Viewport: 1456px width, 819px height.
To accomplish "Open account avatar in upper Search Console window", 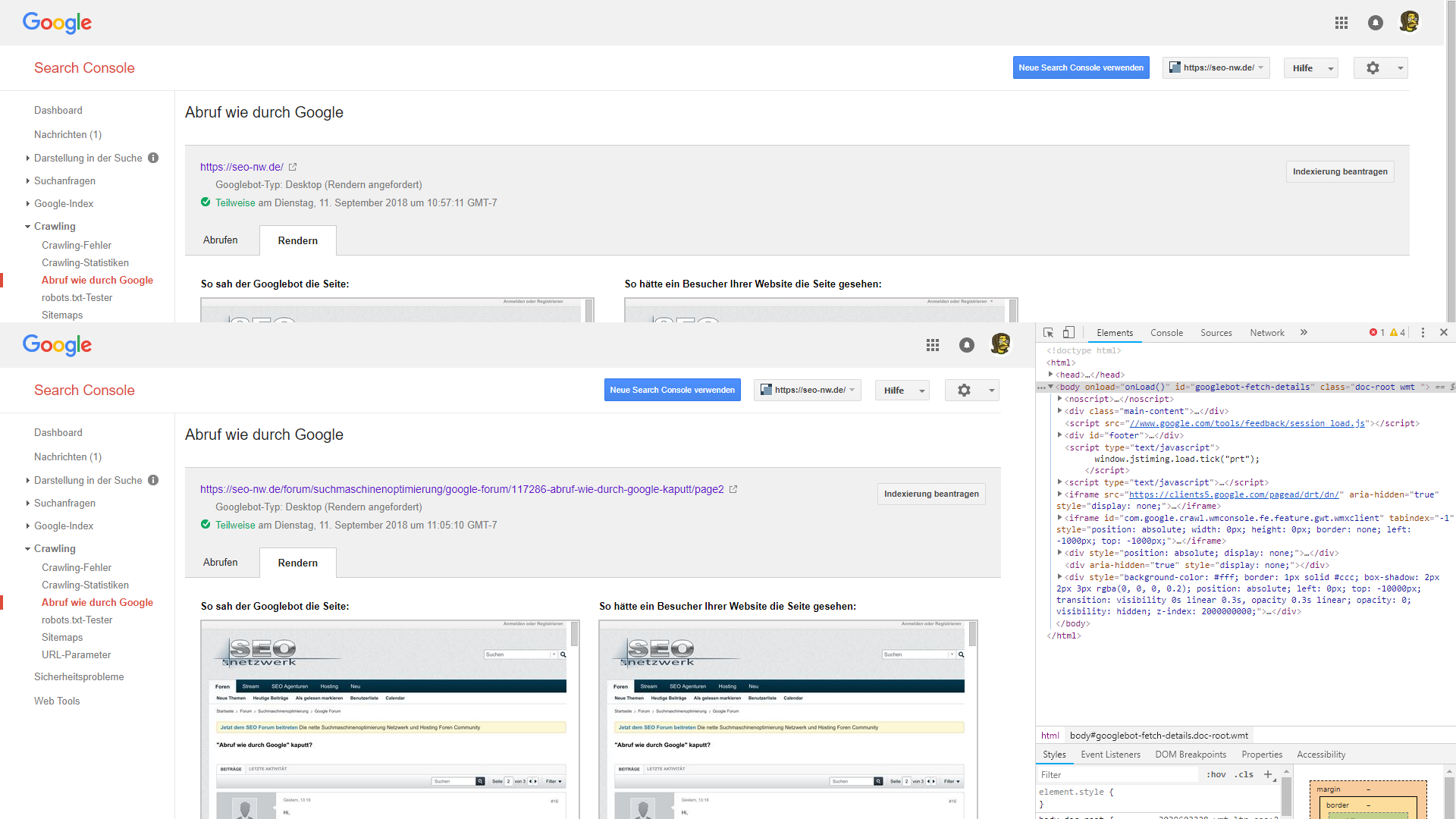I will point(1410,21).
